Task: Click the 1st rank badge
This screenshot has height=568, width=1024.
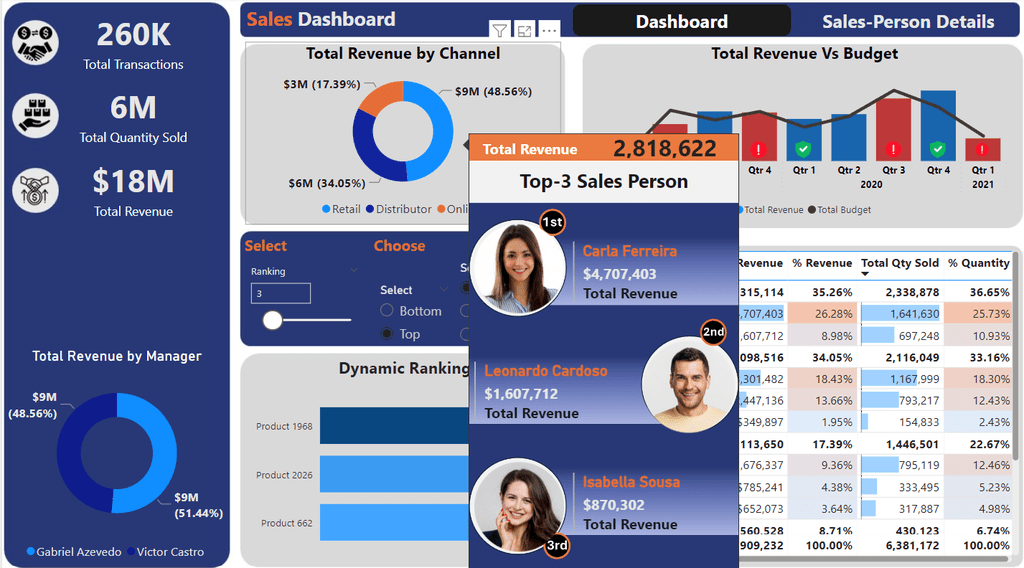Action: point(552,222)
